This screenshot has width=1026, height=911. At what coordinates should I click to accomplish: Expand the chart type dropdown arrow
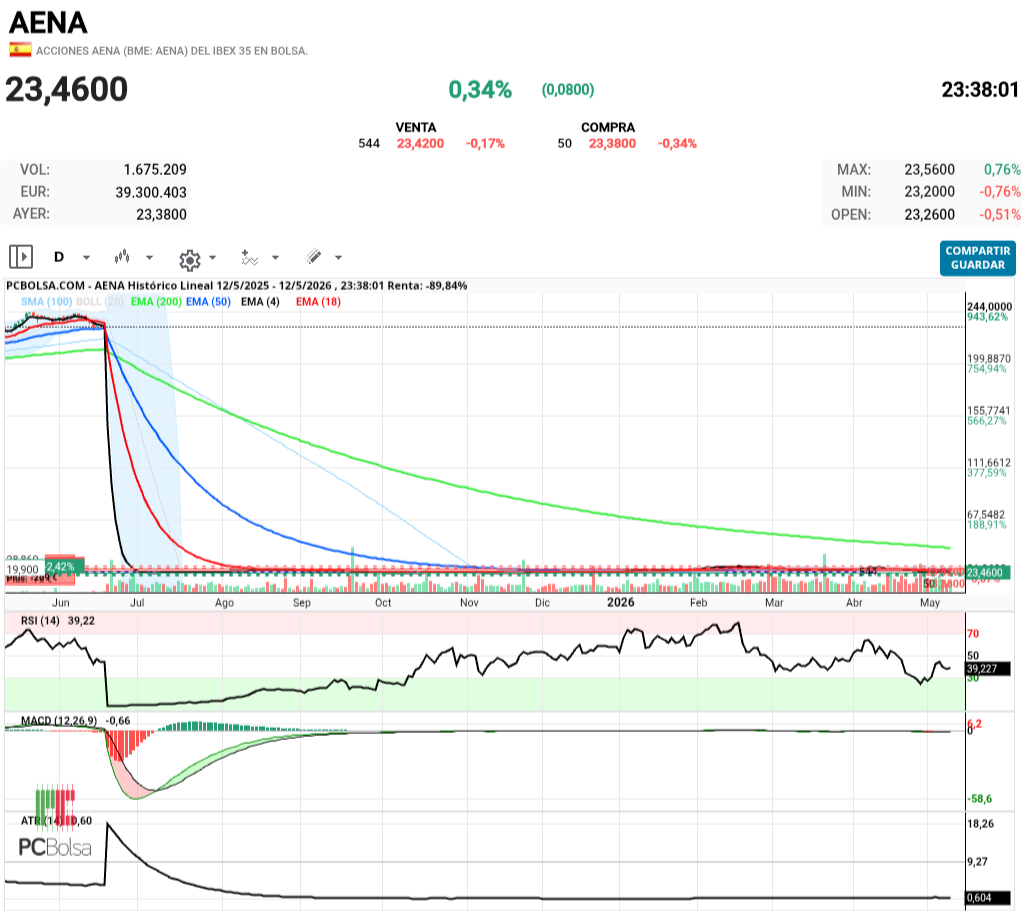(x=149, y=258)
